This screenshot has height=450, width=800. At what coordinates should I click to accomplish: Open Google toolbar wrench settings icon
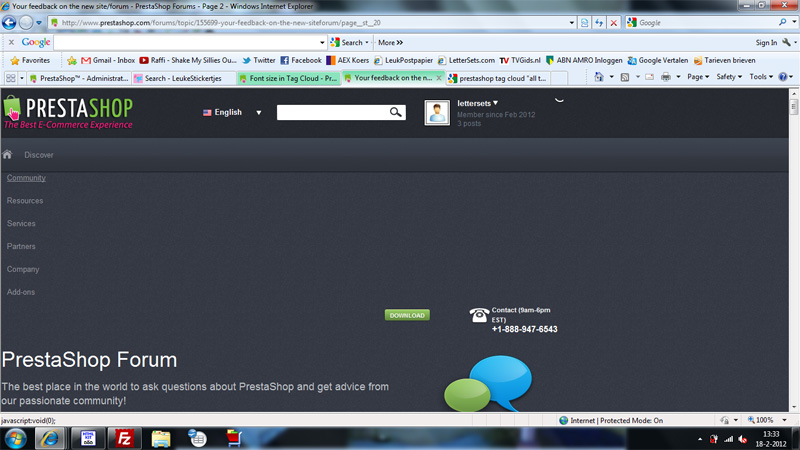click(x=787, y=42)
